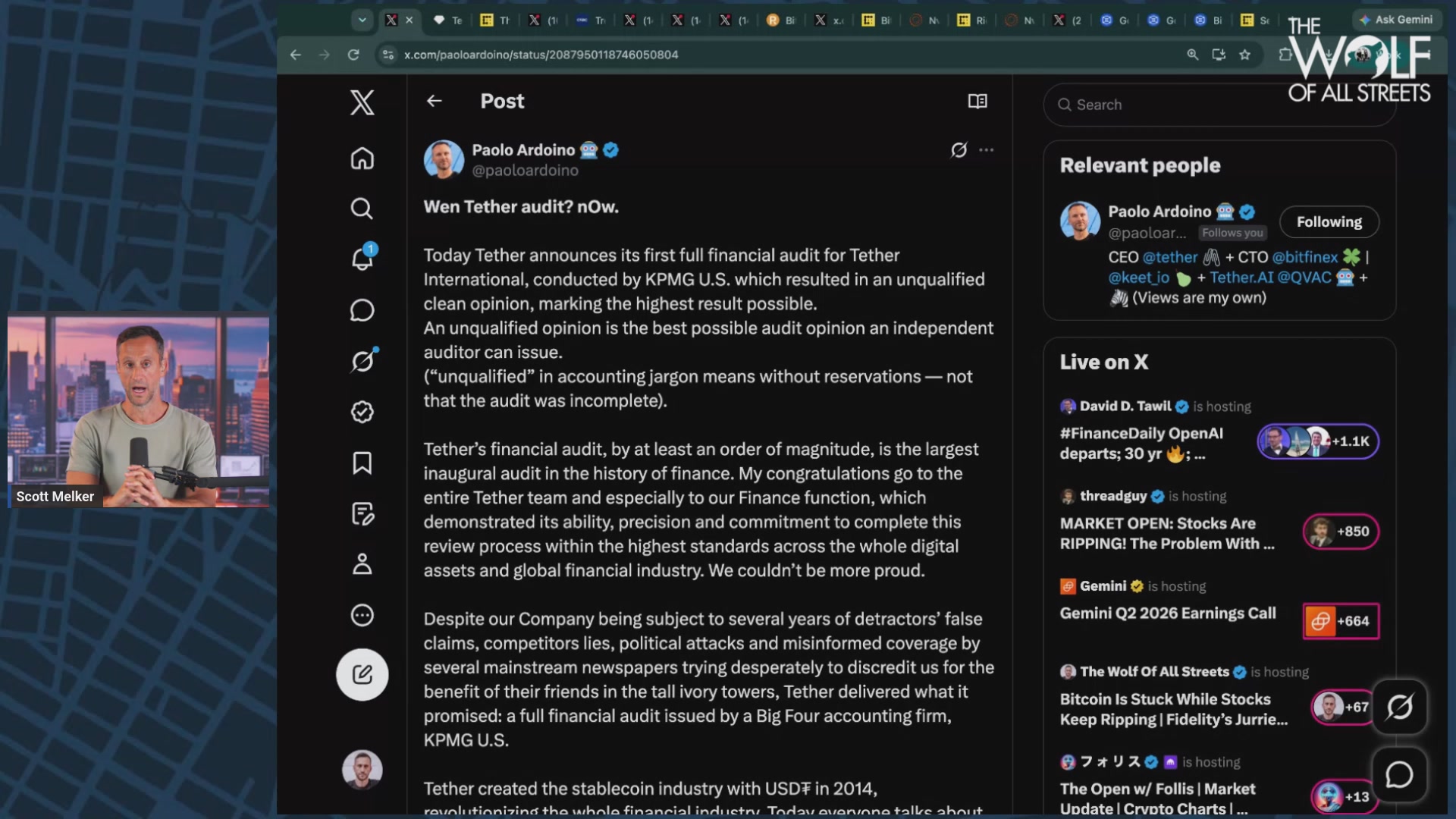Open the X logo home link

tap(362, 102)
